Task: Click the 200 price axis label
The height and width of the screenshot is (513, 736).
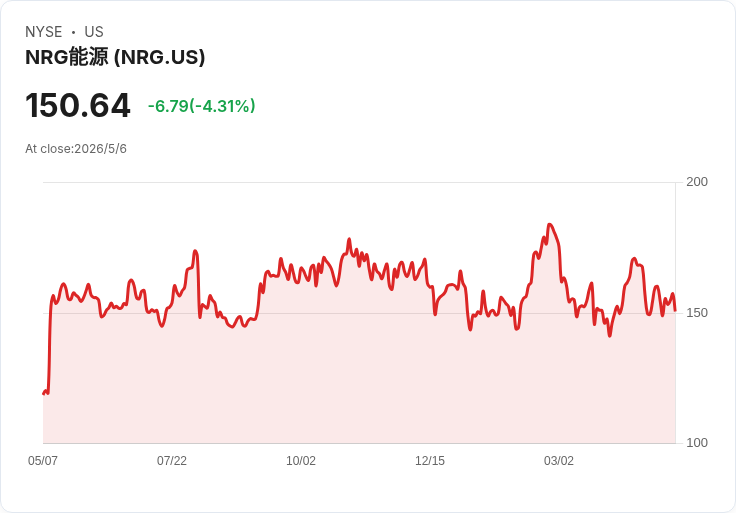Action: [x=697, y=182]
